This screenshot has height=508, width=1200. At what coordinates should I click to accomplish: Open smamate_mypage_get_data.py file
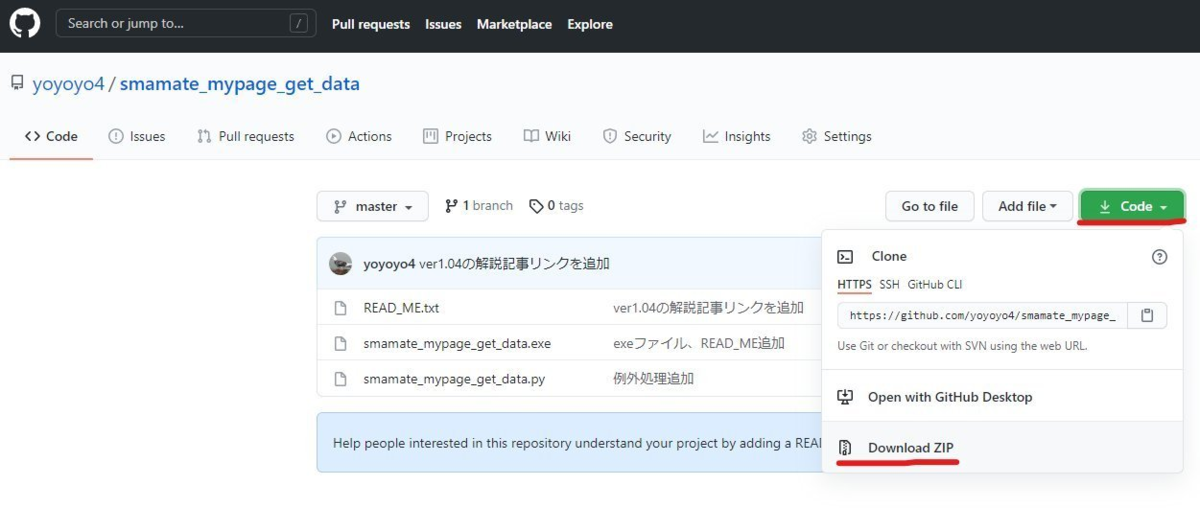[454, 379]
